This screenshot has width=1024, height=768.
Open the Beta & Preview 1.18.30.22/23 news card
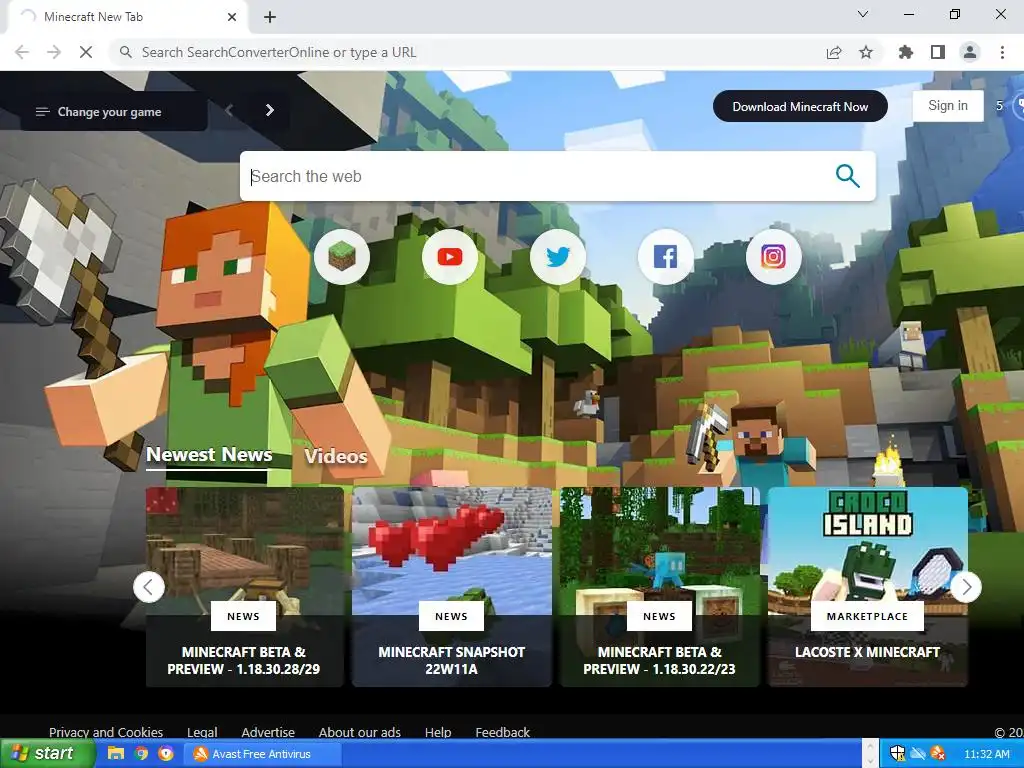(x=660, y=586)
